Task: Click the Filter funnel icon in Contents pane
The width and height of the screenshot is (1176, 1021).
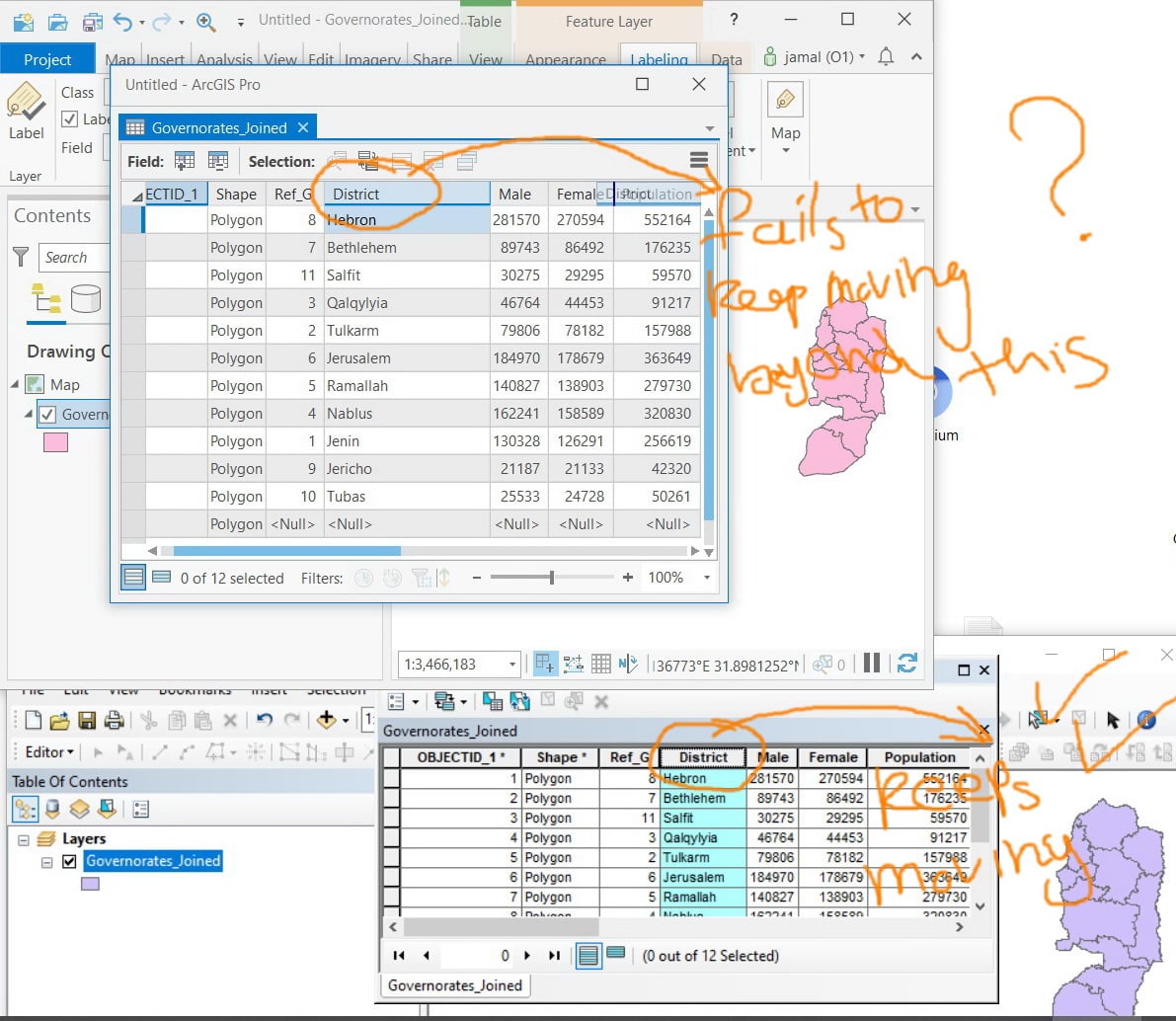Action: coord(21,258)
